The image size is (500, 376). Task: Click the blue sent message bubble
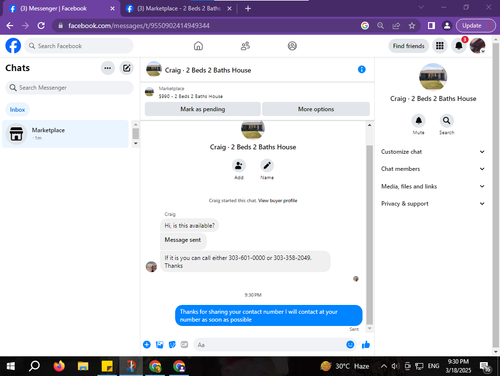coord(269,315)
